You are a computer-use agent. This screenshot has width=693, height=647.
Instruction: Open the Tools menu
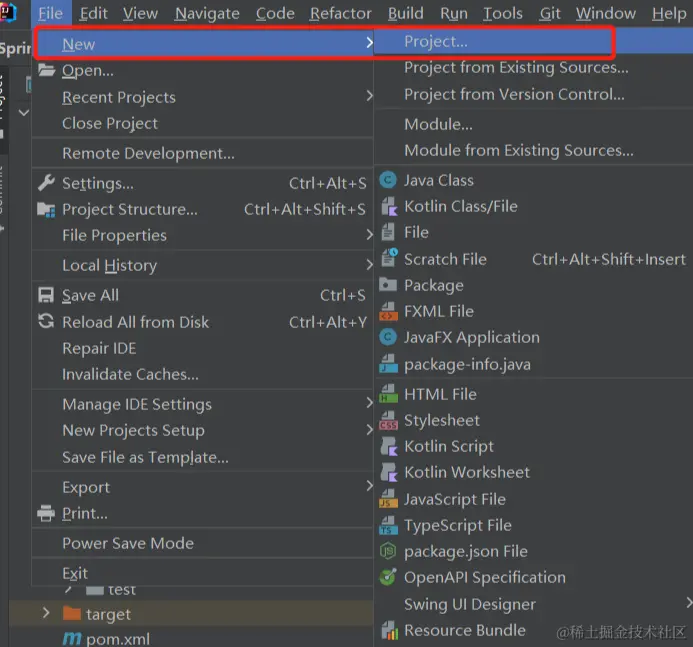coord(503,14)
